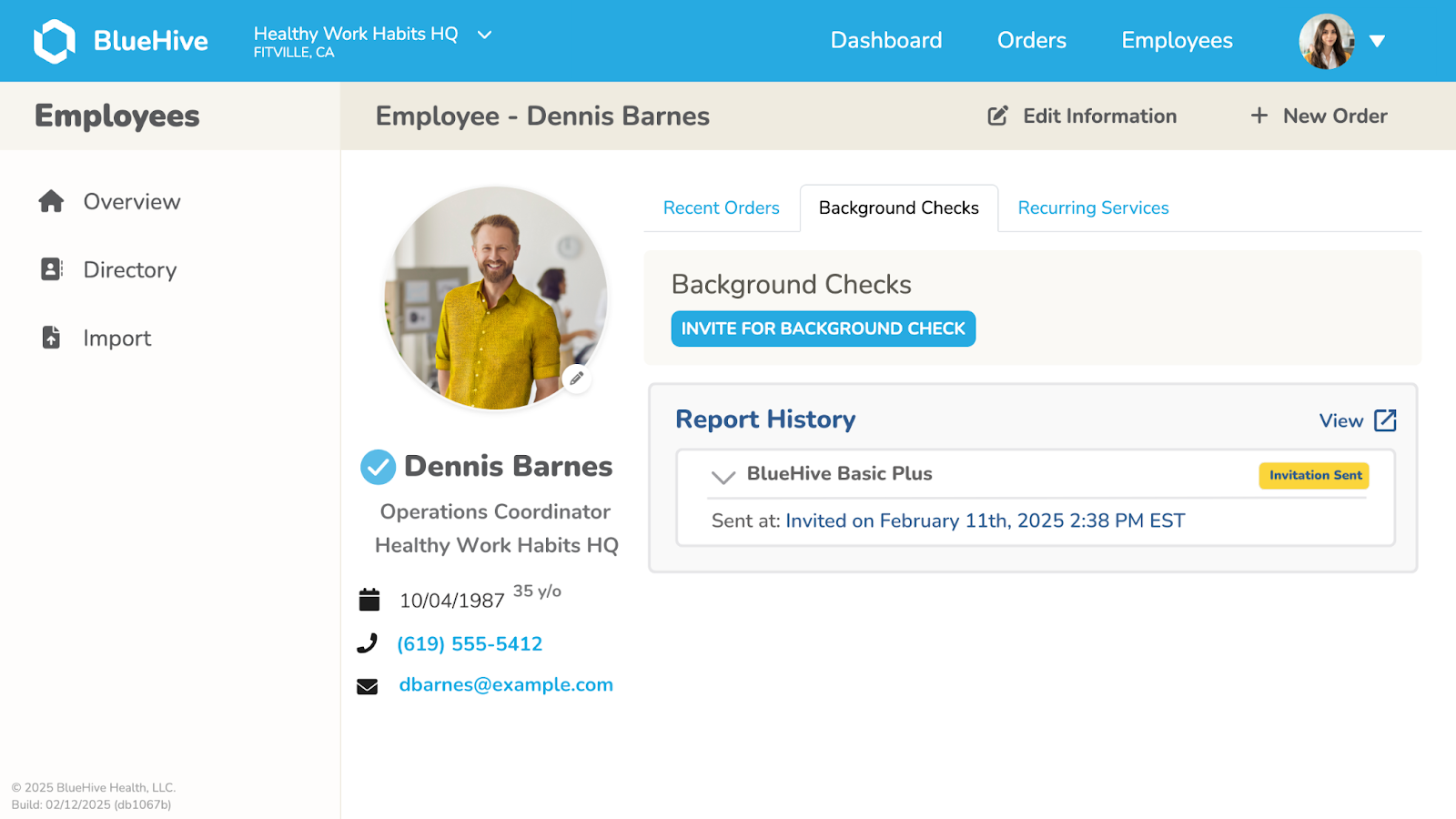Click the New Order button label
Screen dimensions: 1456x819
(1335, 116)
